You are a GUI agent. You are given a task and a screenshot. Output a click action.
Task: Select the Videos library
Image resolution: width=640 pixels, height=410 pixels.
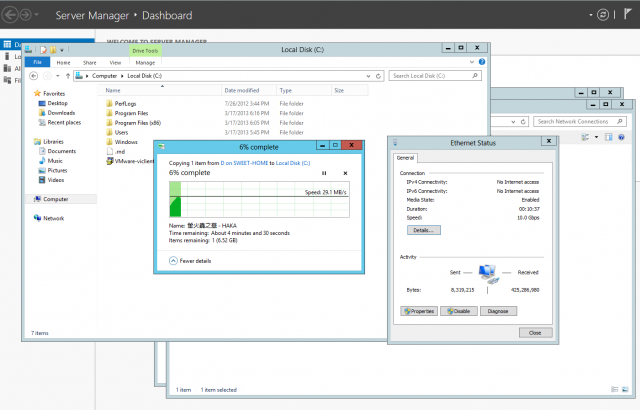tap(51, 180)
